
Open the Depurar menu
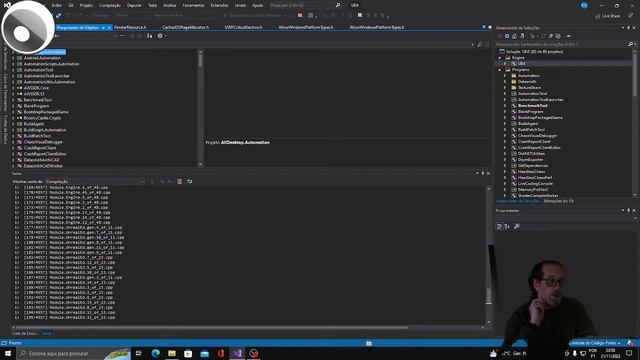[x=134, y=5]
